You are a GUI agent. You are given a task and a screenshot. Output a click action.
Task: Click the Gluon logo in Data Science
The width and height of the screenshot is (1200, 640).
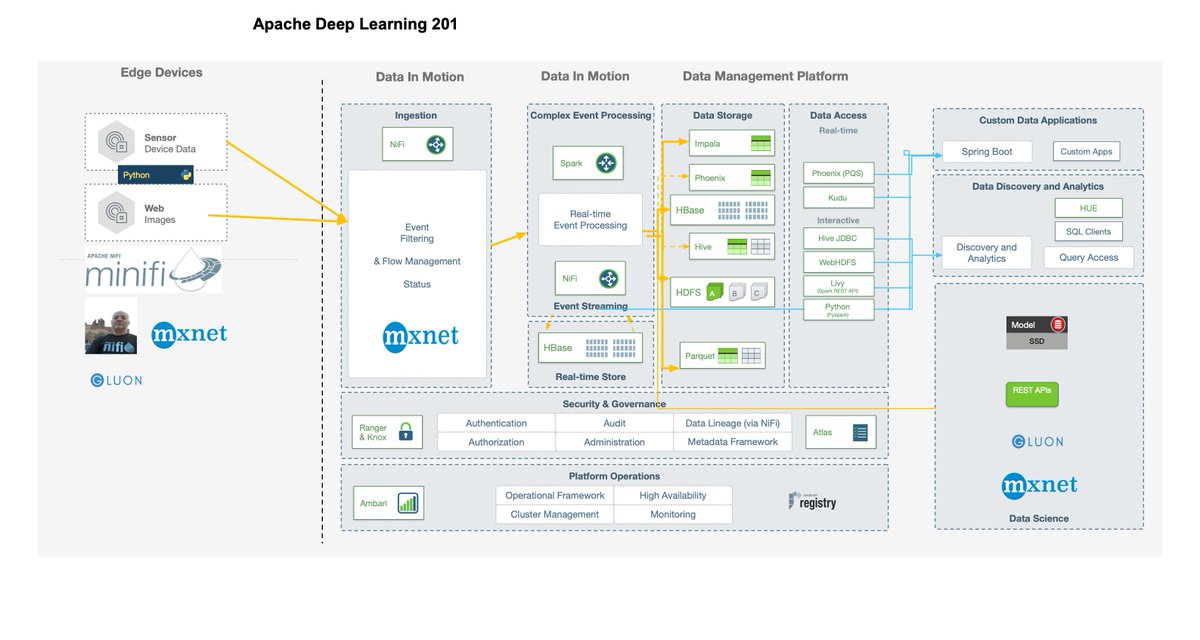point(1037,441)
